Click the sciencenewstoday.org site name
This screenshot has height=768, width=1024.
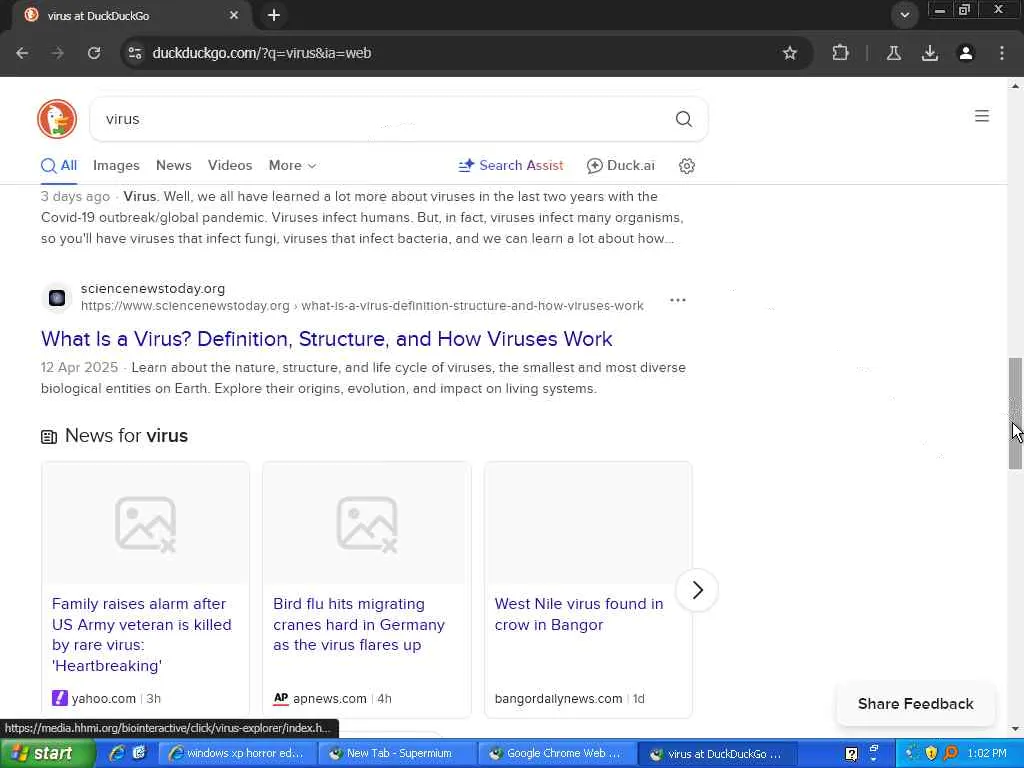click(x=153, y=289)
